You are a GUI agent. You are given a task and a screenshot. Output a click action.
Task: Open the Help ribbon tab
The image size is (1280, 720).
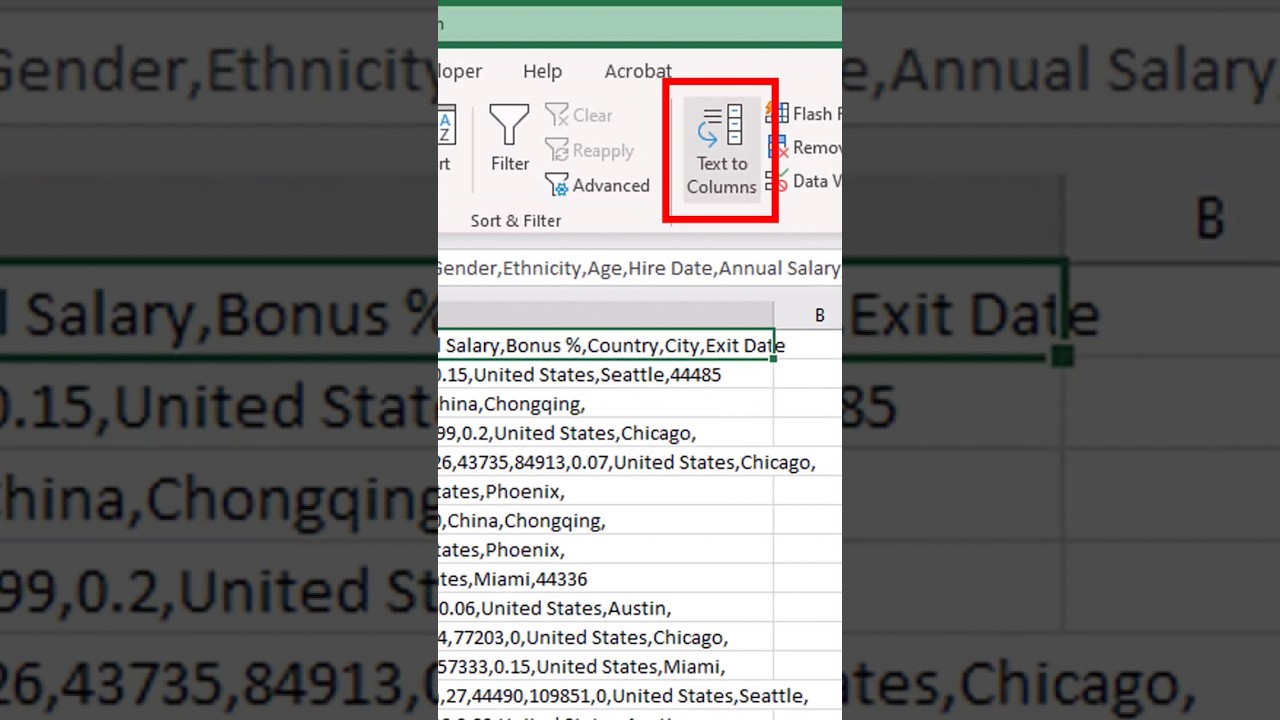pos(542,71)
